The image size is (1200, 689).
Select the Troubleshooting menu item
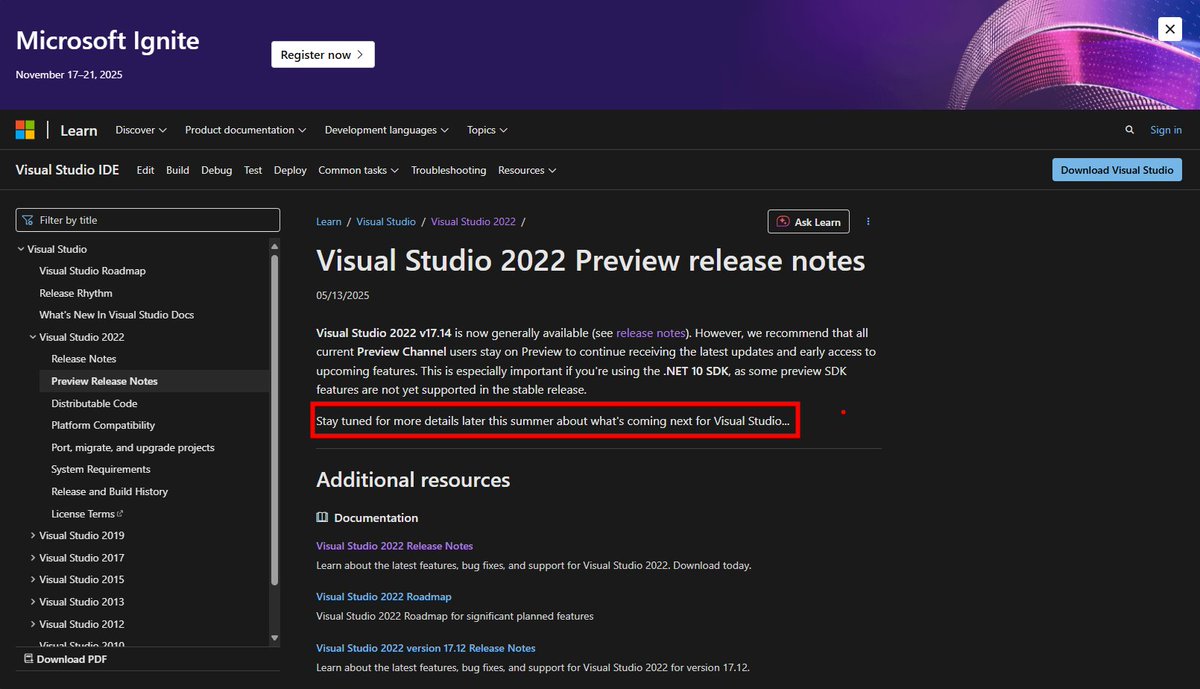pos(448,170)
